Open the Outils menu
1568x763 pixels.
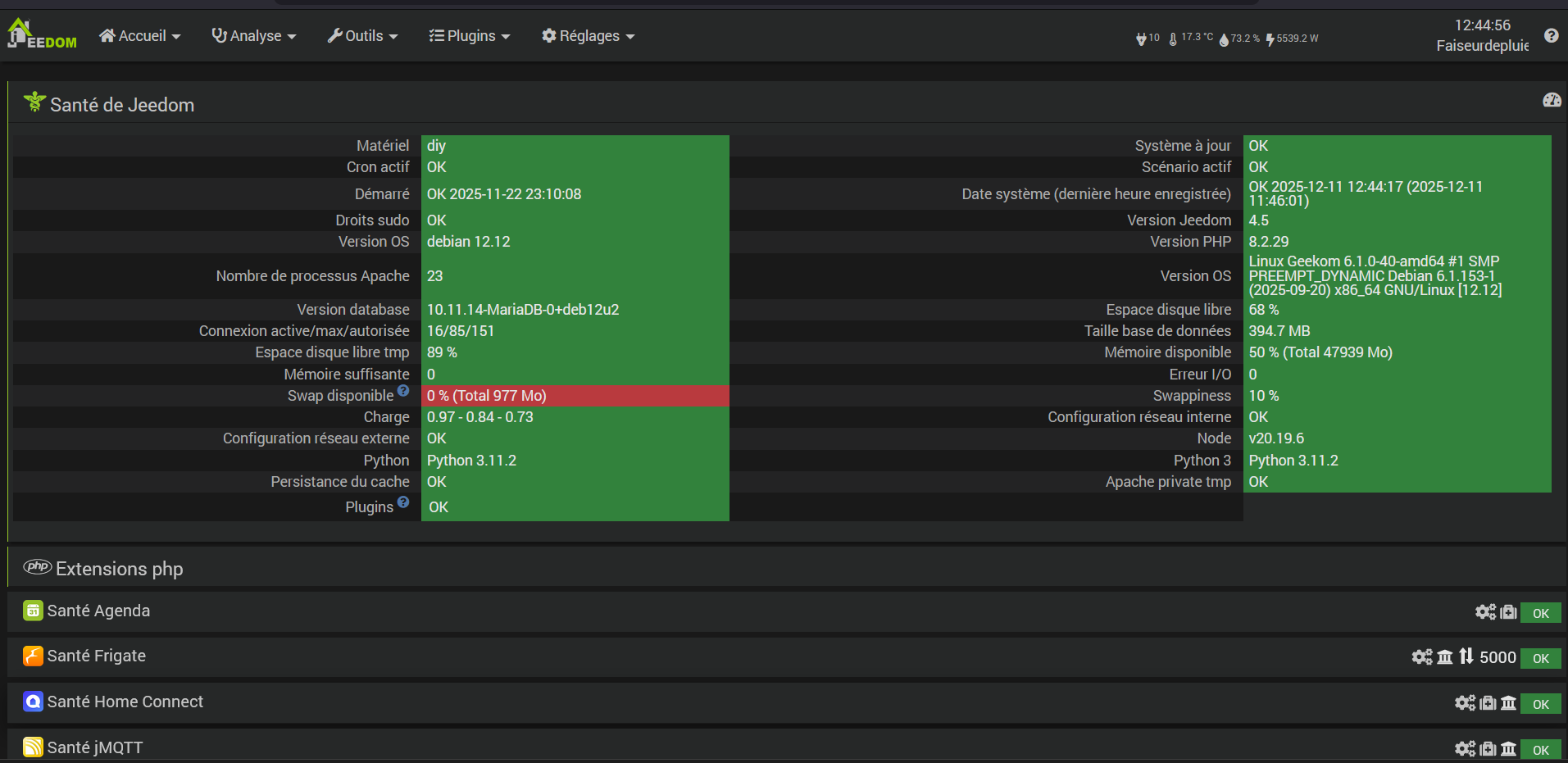tap(362, 36)
